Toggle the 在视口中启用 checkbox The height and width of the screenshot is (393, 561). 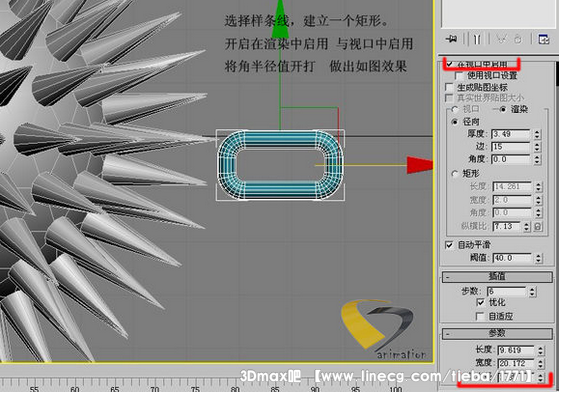450,64
